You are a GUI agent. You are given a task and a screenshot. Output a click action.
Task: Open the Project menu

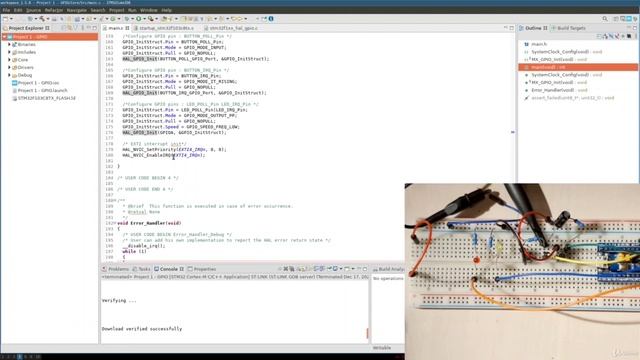116,10
